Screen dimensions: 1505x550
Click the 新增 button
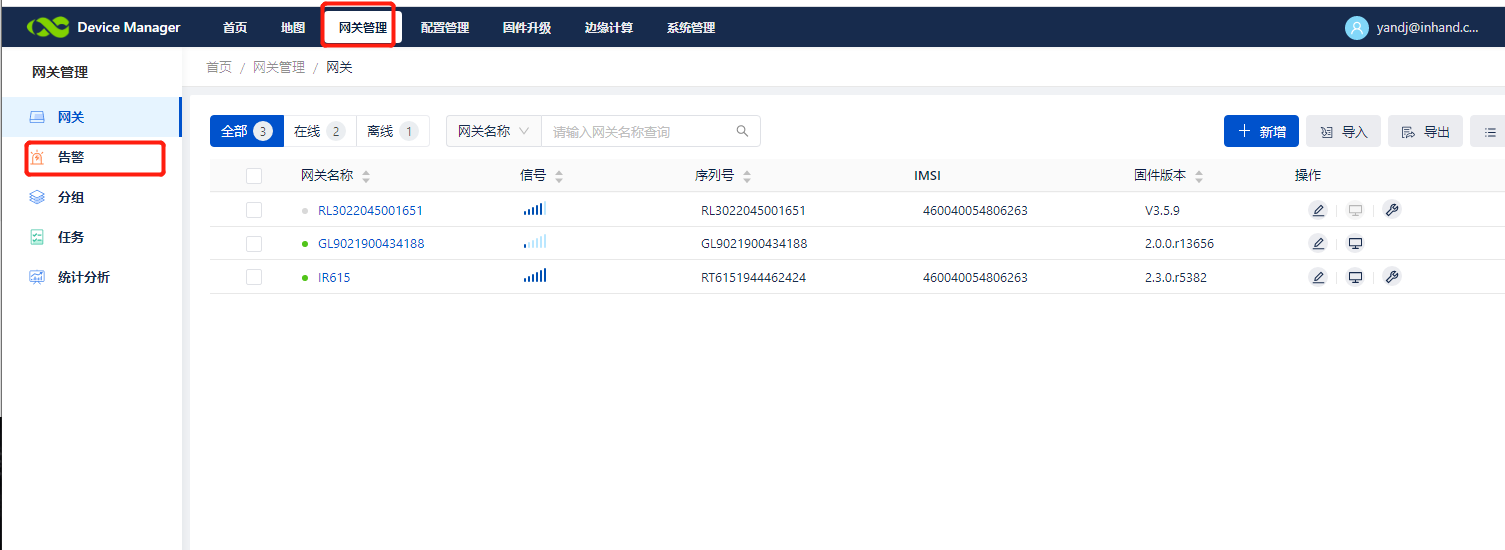coord(1261,132)
